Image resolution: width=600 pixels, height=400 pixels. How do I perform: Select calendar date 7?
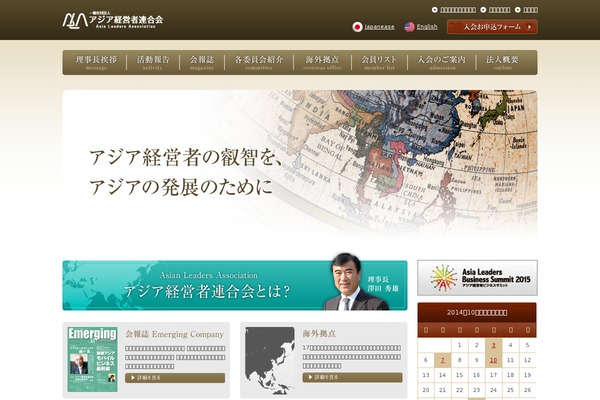pyautogui.click(x=443, y=360)
